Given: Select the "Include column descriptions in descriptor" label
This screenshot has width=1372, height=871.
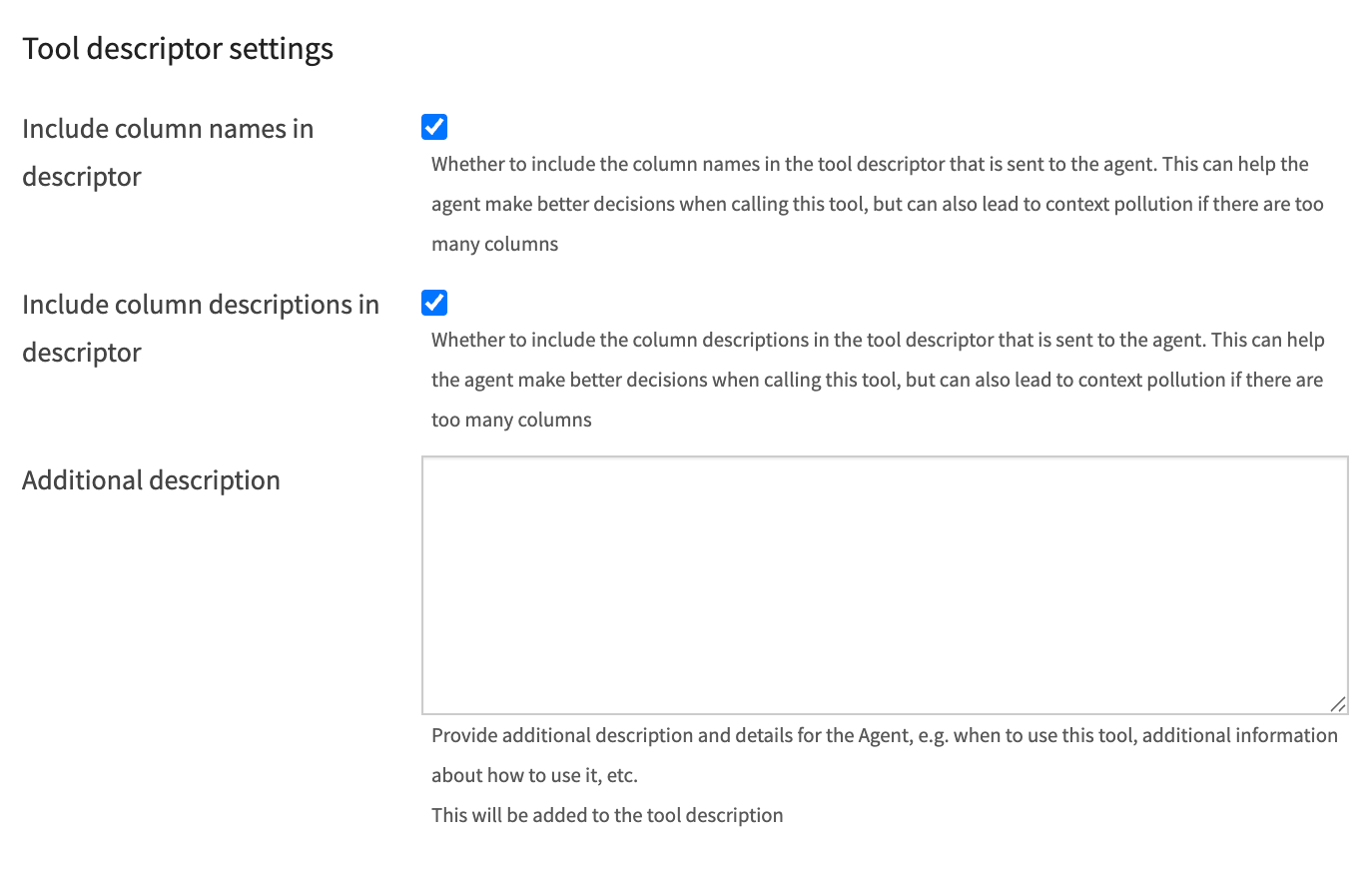Looking at the screenshot, I should (200, 328).
